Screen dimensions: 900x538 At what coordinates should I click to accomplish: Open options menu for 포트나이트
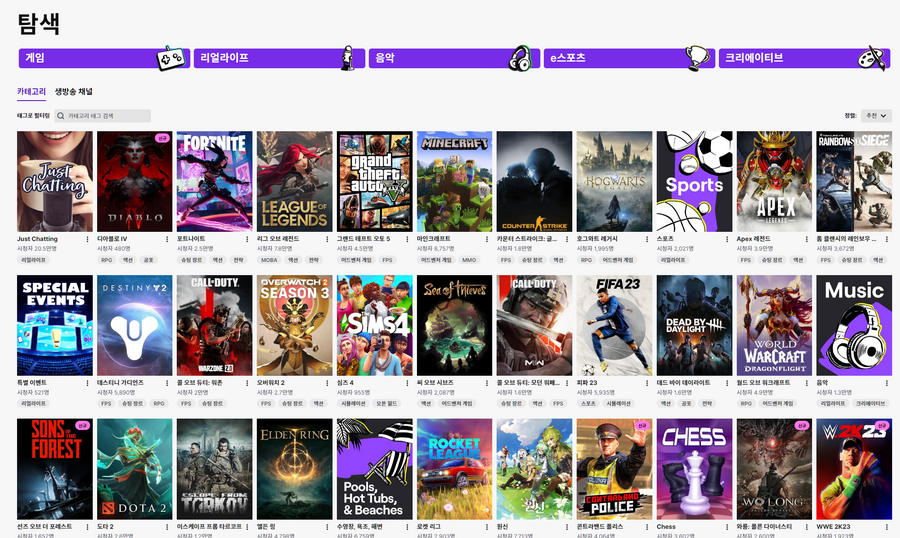point(247,239)
